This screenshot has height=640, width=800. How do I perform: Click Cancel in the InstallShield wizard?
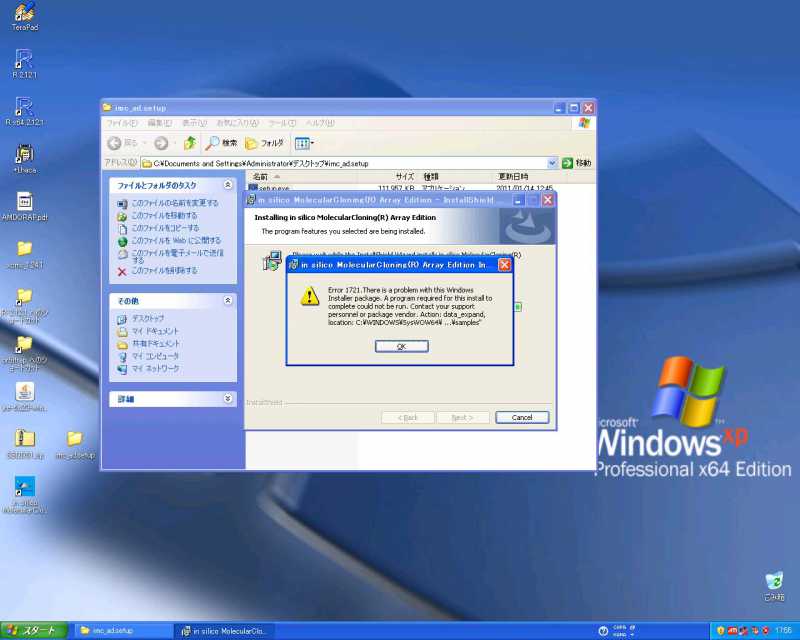pos(522,417)
